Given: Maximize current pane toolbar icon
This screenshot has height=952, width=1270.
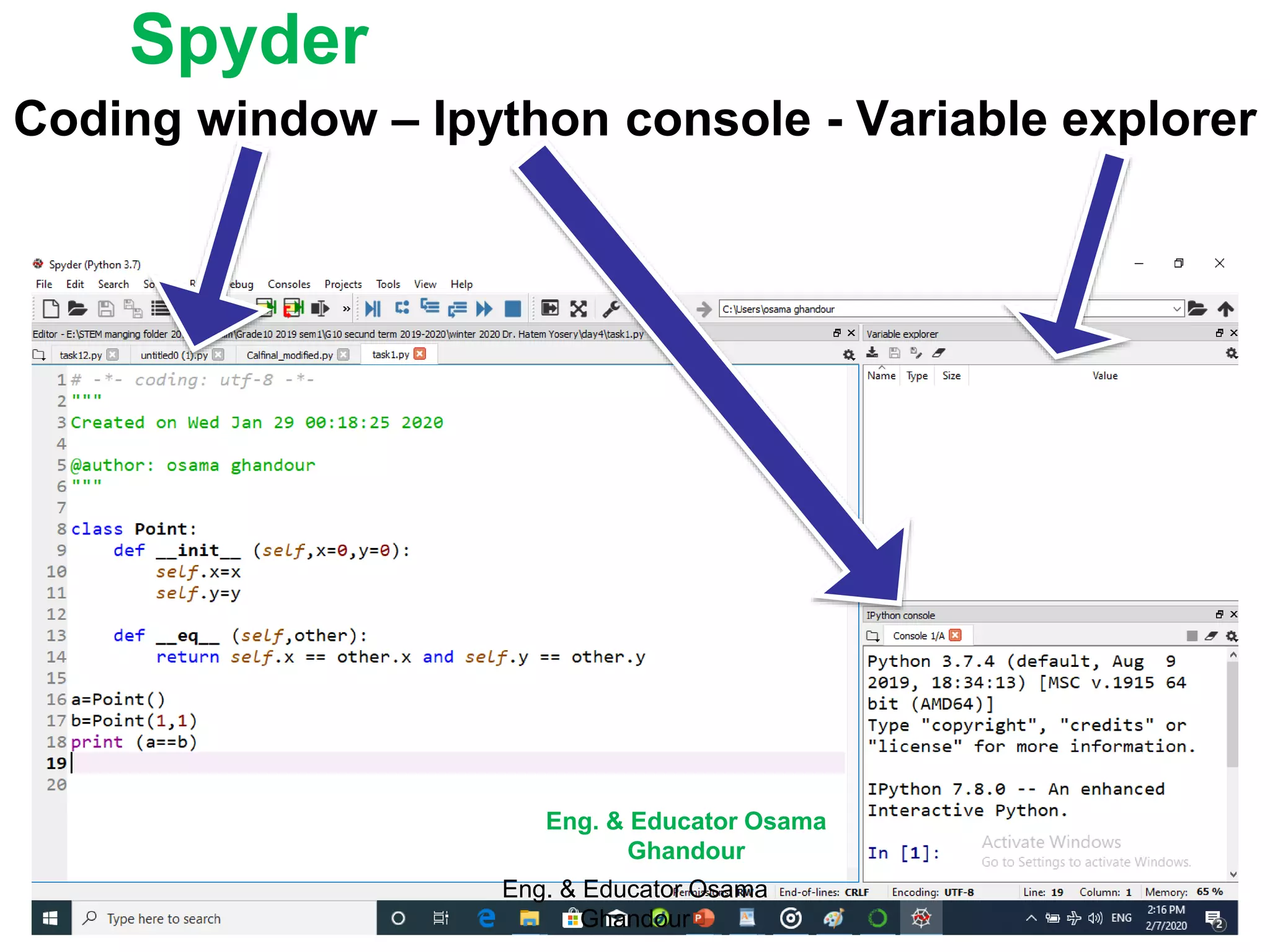Looking at the screenshot, I should (x=549, y=308).
